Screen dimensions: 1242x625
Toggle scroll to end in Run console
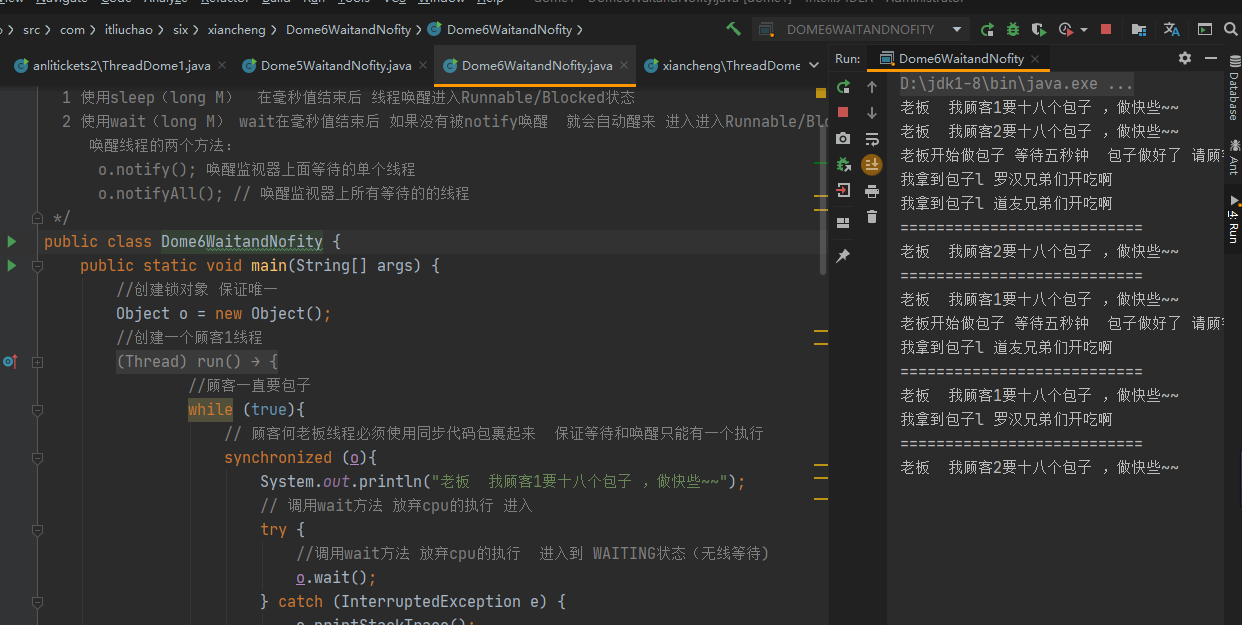tap(872, 165)
